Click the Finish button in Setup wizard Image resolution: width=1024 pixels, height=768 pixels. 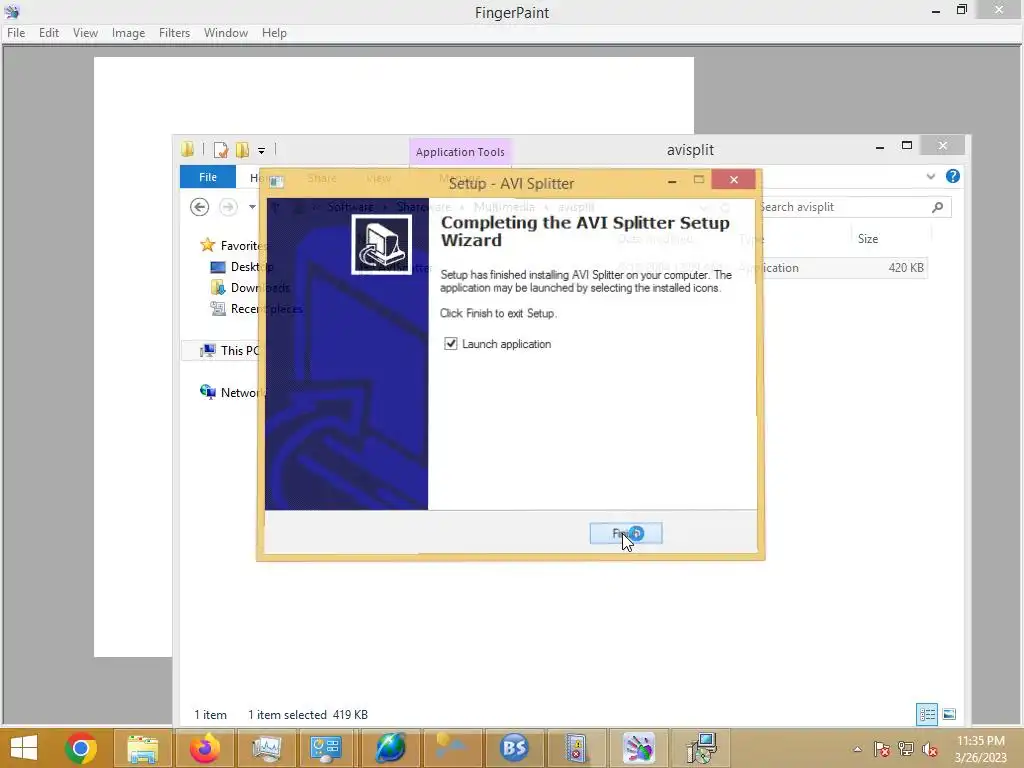pos(626,534)
